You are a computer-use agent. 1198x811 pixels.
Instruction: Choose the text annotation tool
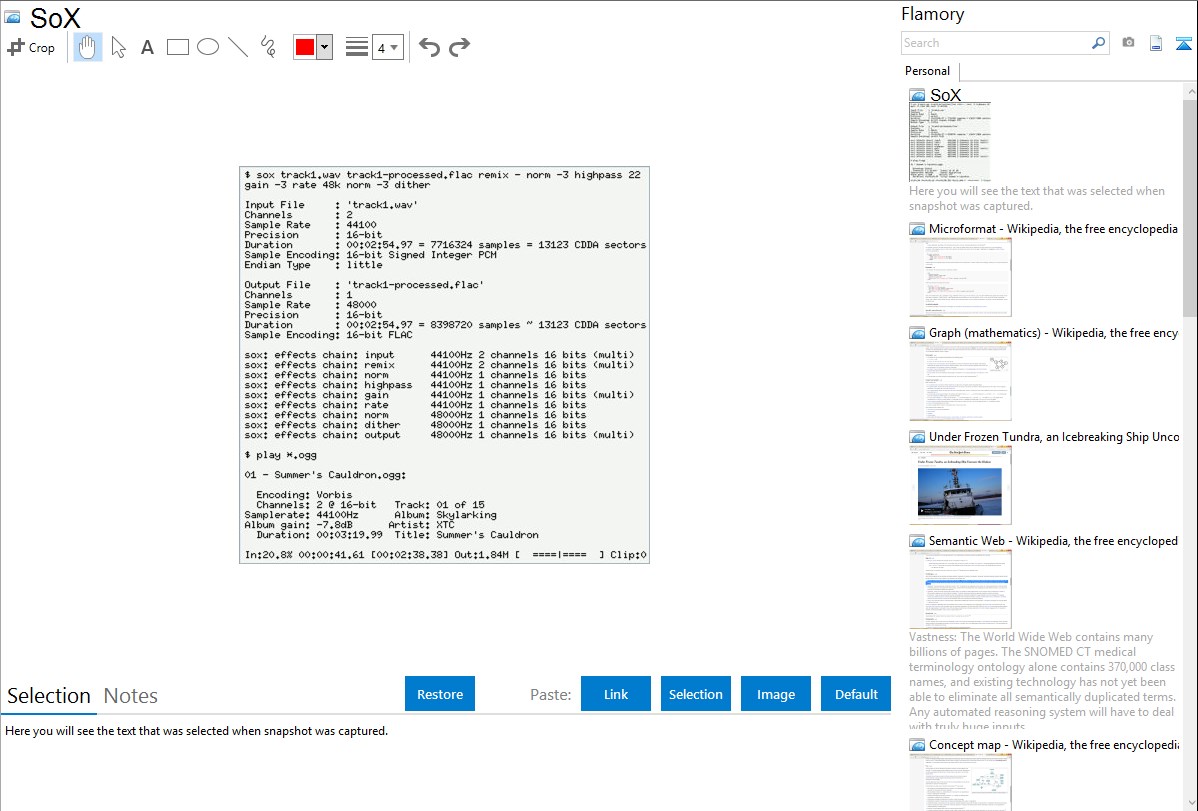(147, 47)
